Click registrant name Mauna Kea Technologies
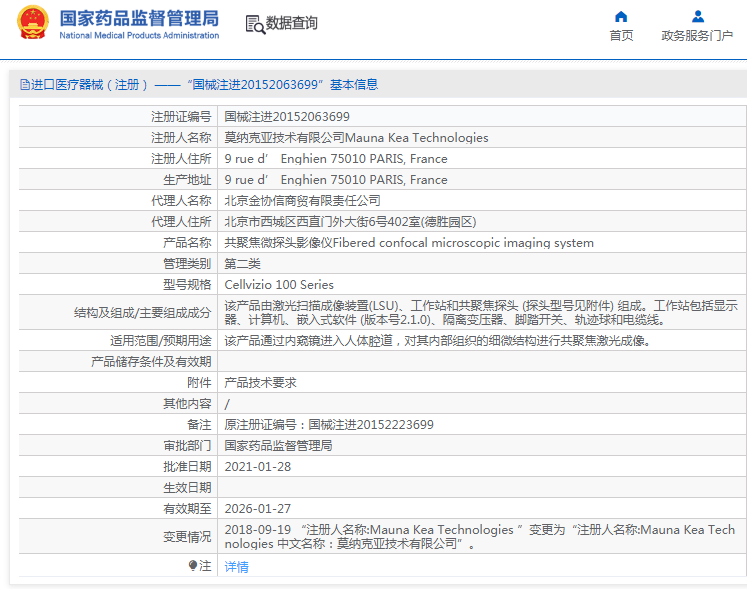 pos(356,138)
